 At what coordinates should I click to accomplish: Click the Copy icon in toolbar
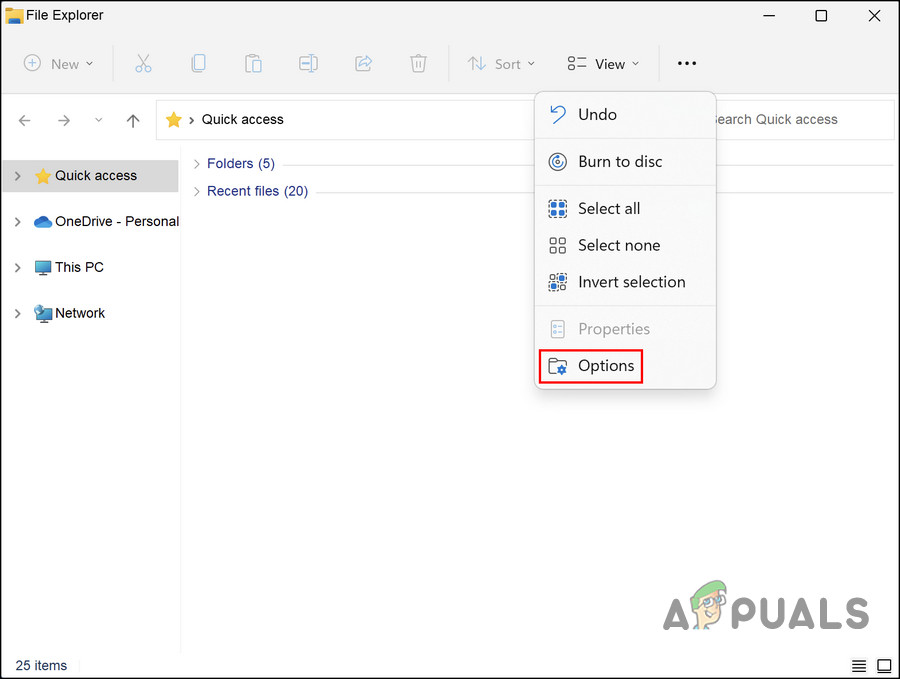coord(198,63)
